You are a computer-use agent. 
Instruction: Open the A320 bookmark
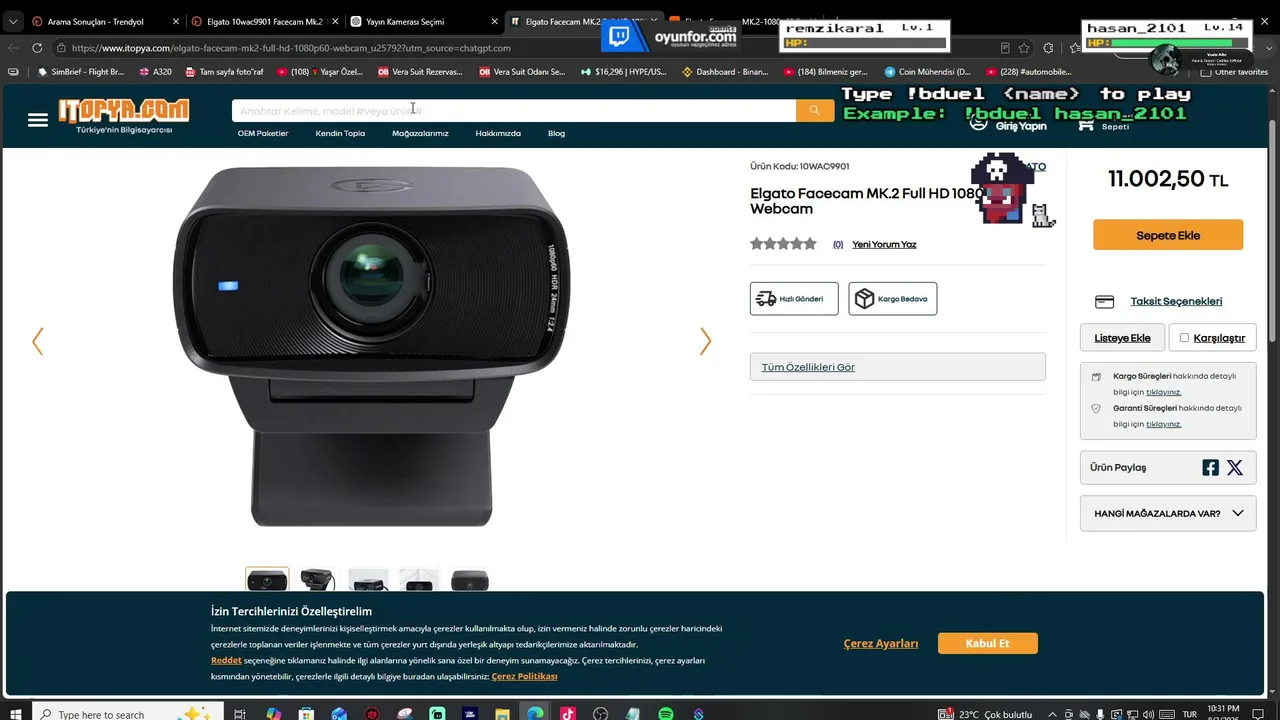pyautogui.click(x=155, y=72)
